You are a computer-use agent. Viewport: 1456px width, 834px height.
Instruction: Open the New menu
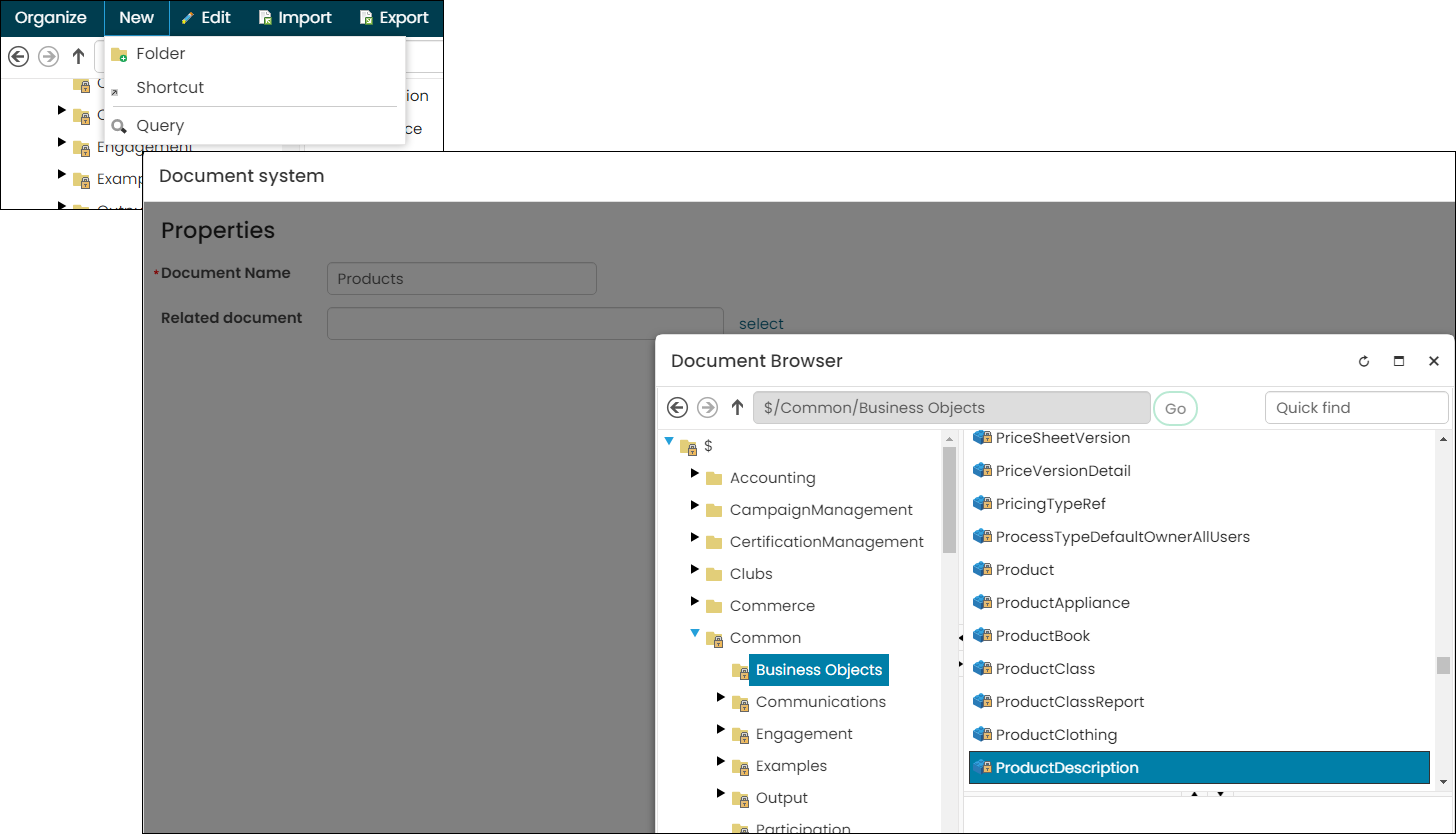point(136,18)
